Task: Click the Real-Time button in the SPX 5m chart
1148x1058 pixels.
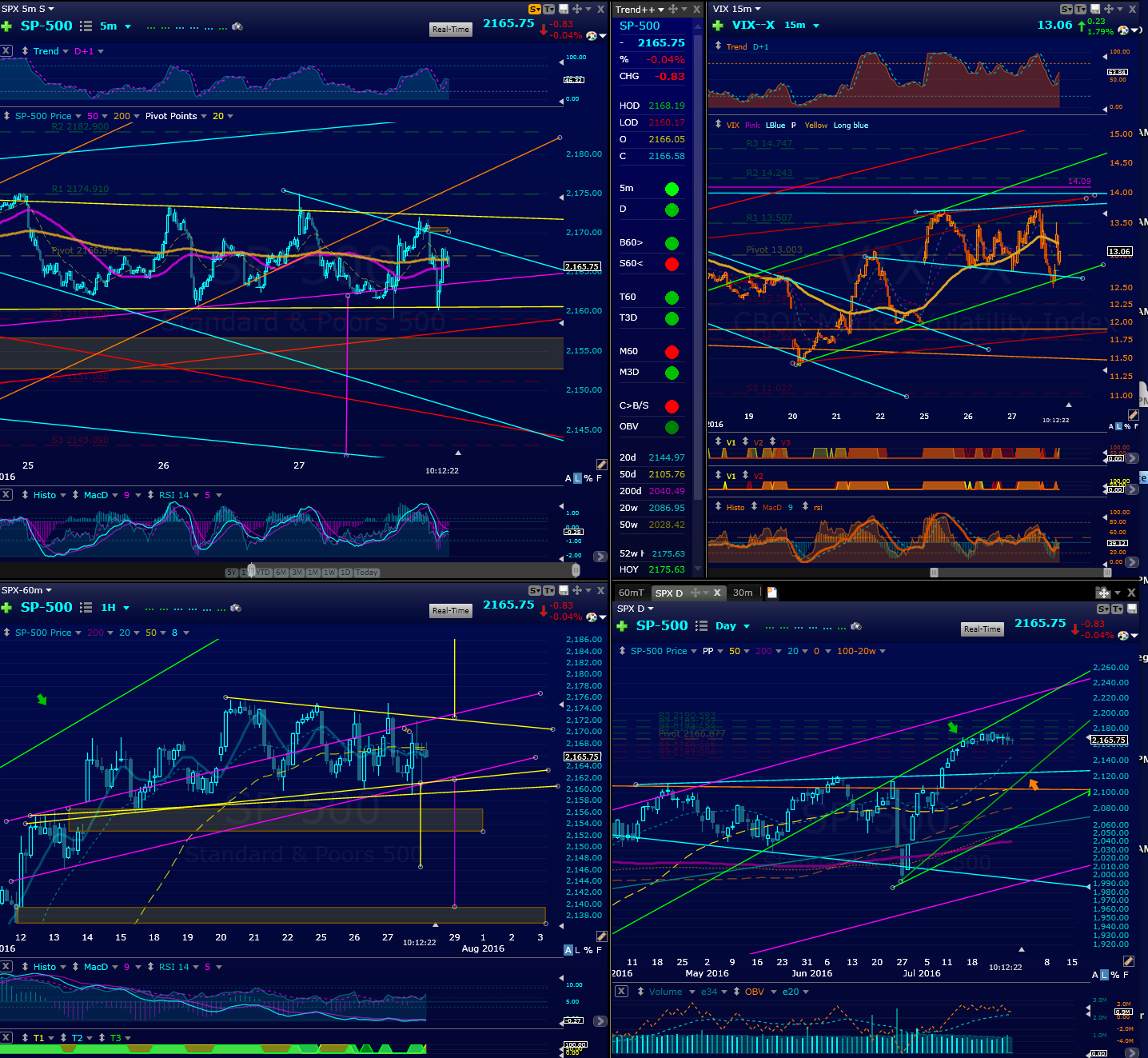Action: pyautogui.click(x=451, y=30)
